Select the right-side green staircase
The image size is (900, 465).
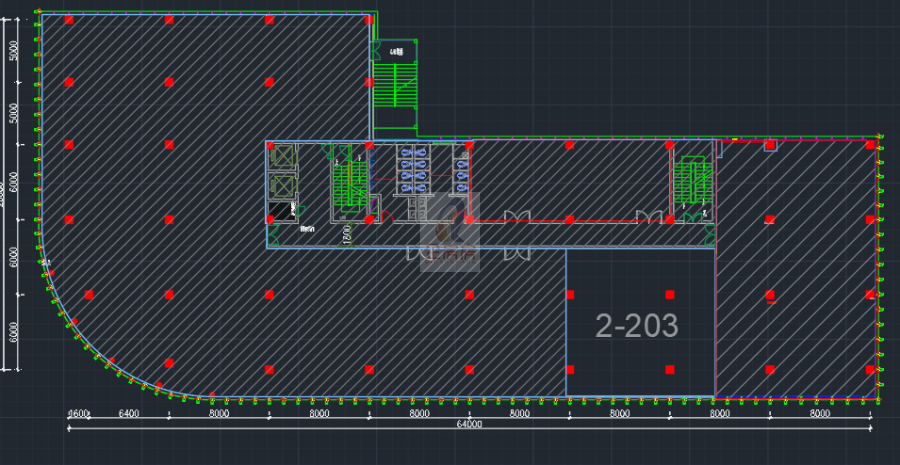pyautogui.click(x=689, y=179)
